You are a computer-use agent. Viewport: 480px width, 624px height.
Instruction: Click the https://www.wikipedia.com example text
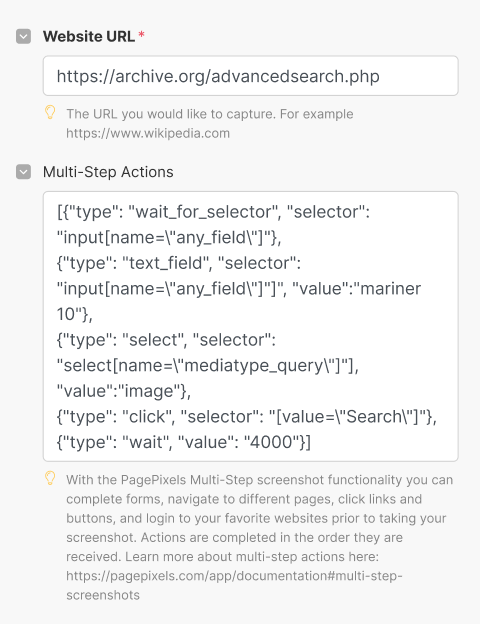148,133
